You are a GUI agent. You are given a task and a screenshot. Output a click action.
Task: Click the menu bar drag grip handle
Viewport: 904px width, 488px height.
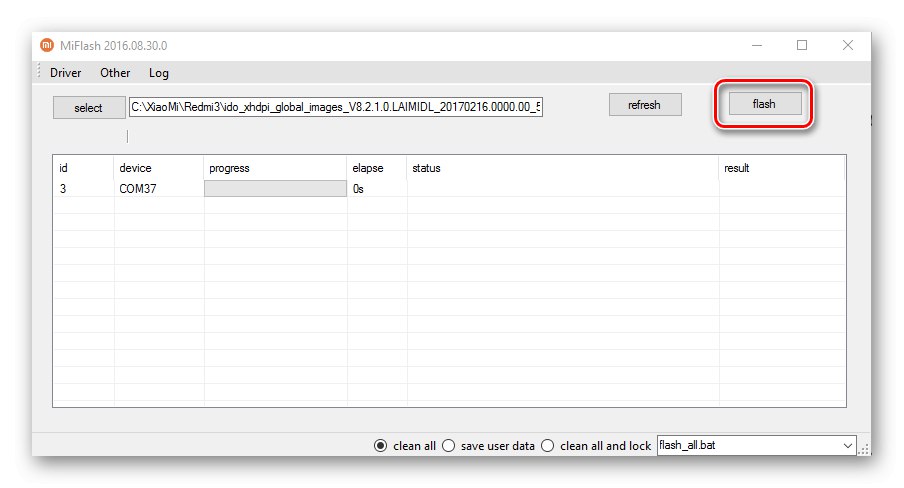click(x=39, y=72)
